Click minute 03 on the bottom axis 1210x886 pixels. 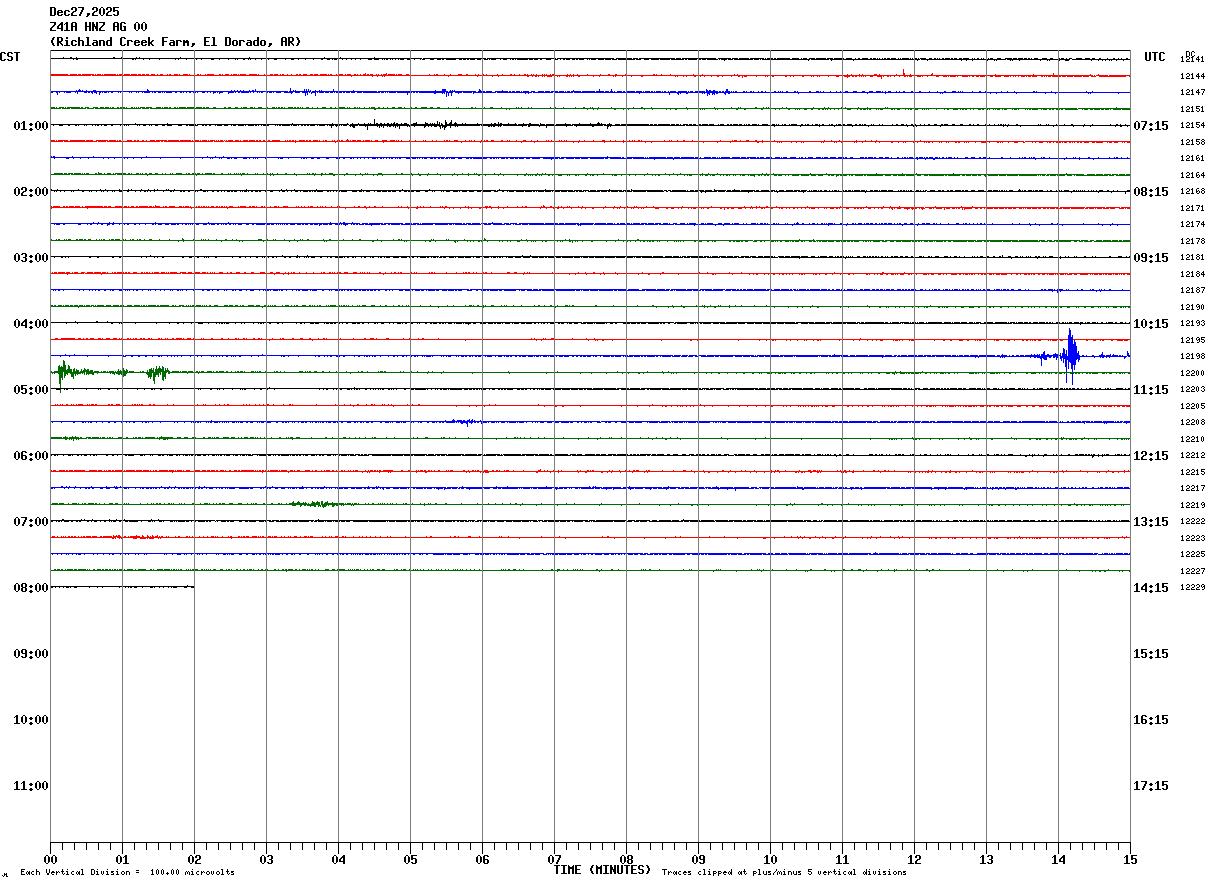point(266,859)
